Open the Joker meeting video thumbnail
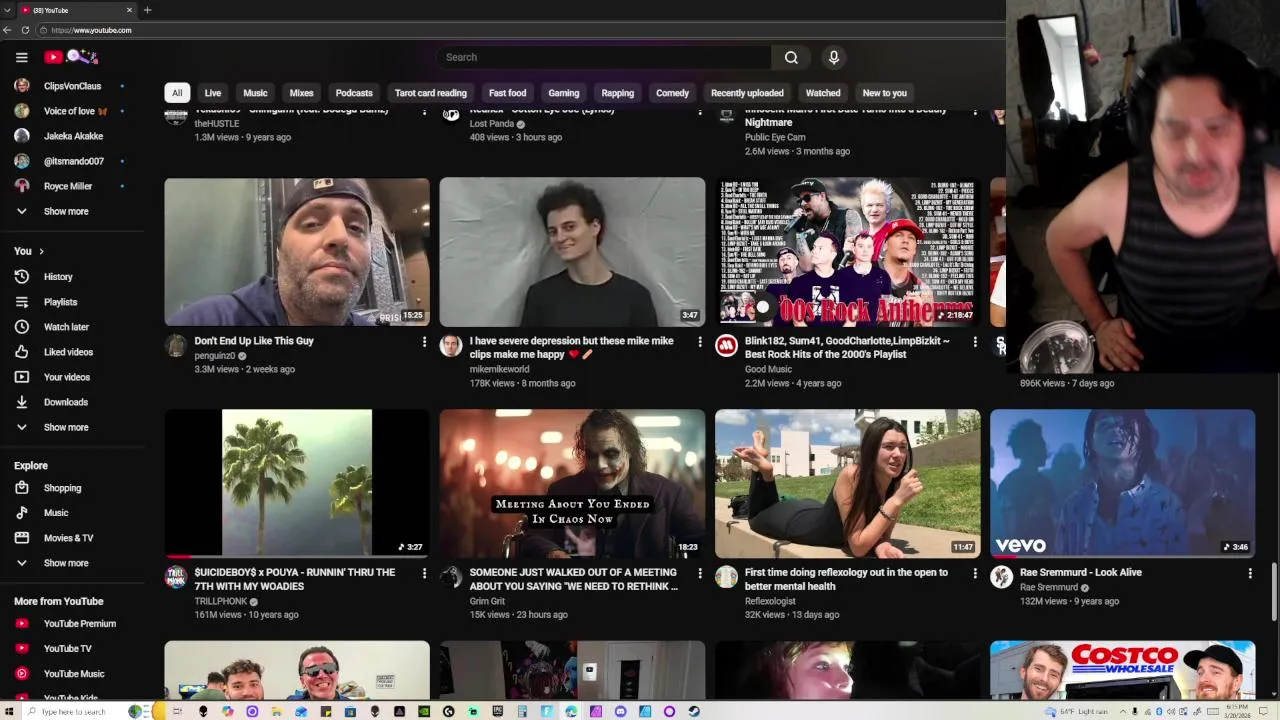Viewport: 1280px width, 720px height. point(572,483)
